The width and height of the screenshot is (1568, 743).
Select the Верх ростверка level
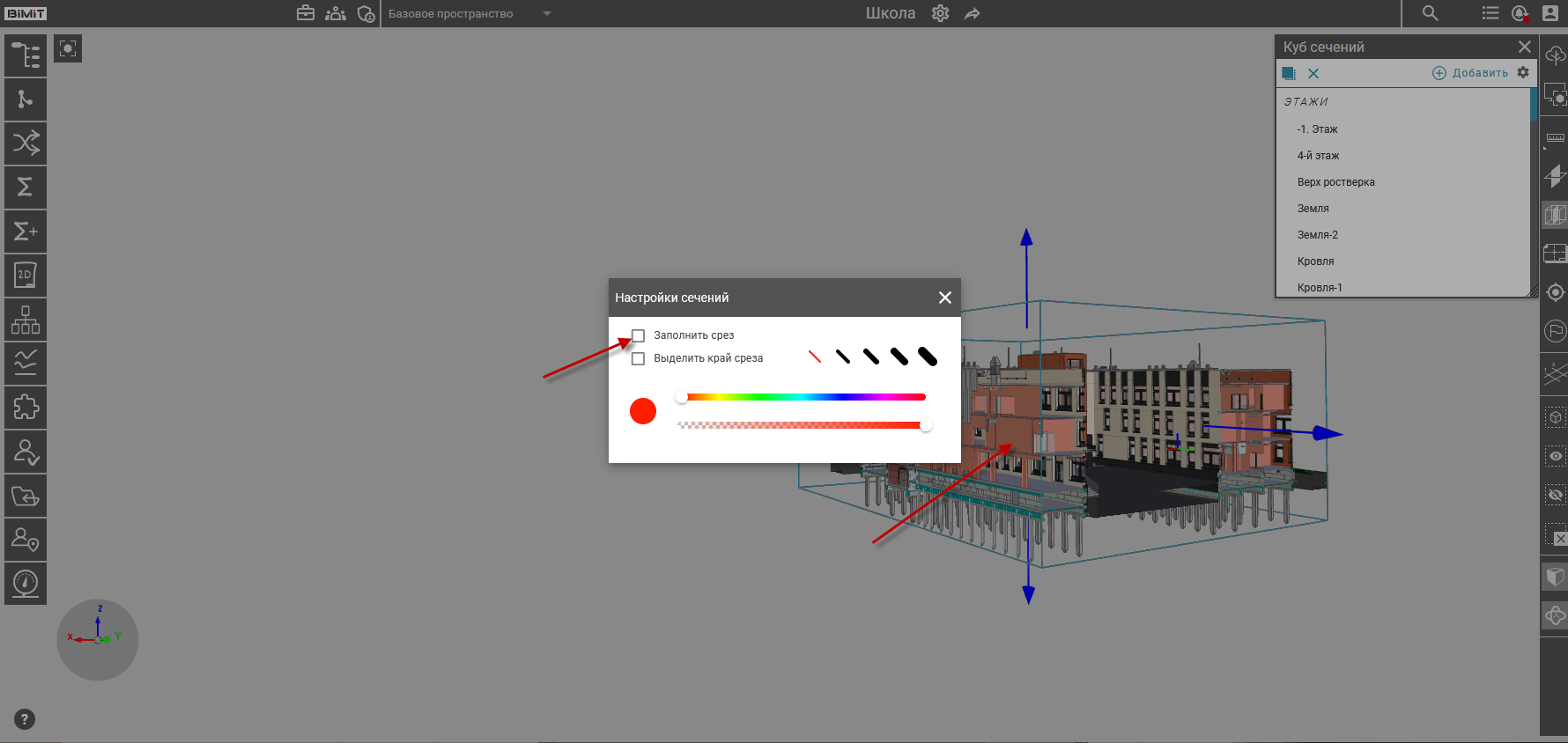pyautogui.click(x=1335, y=182)
